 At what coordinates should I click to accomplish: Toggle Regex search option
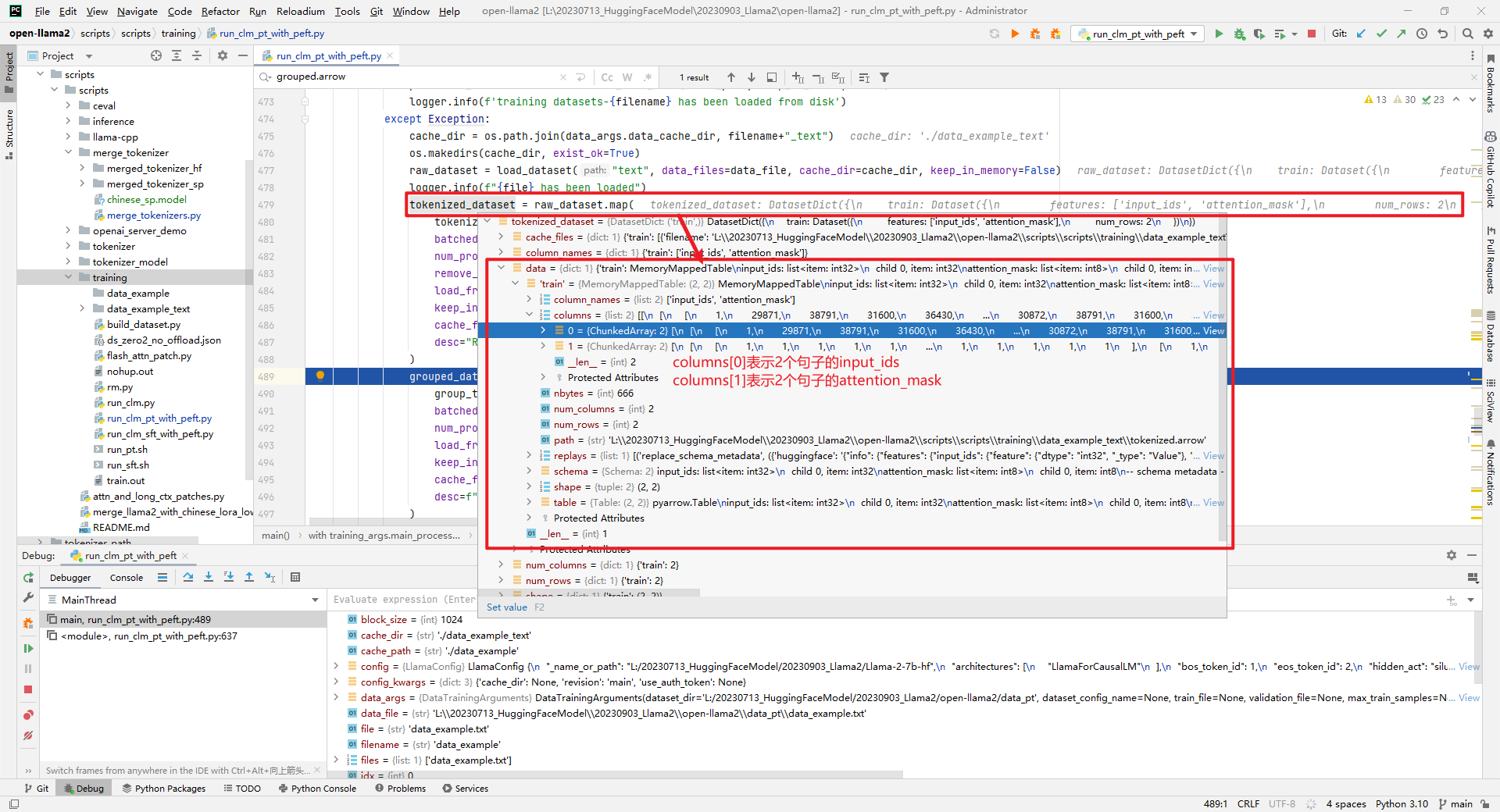click(x=648, y=77)
